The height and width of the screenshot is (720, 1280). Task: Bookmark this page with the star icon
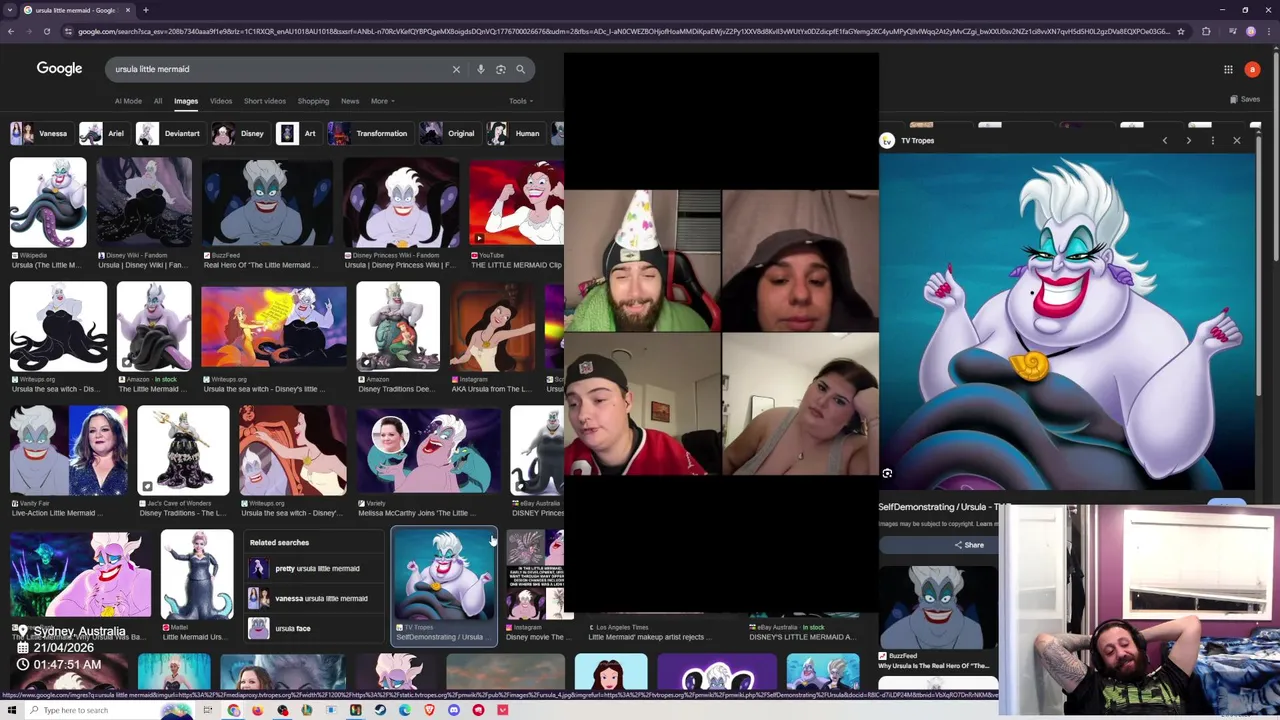click(x=1181, y=31)
